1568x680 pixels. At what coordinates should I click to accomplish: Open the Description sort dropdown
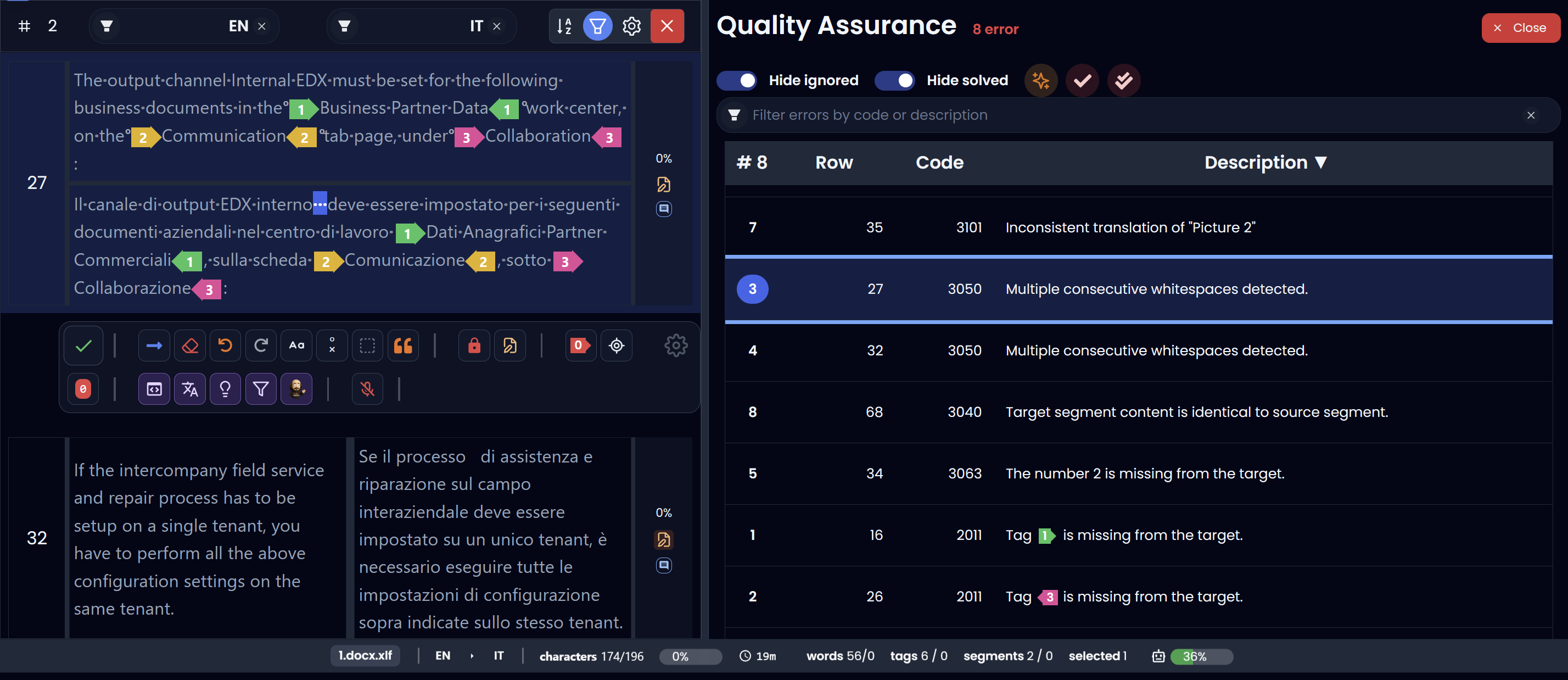(1265, 162)
